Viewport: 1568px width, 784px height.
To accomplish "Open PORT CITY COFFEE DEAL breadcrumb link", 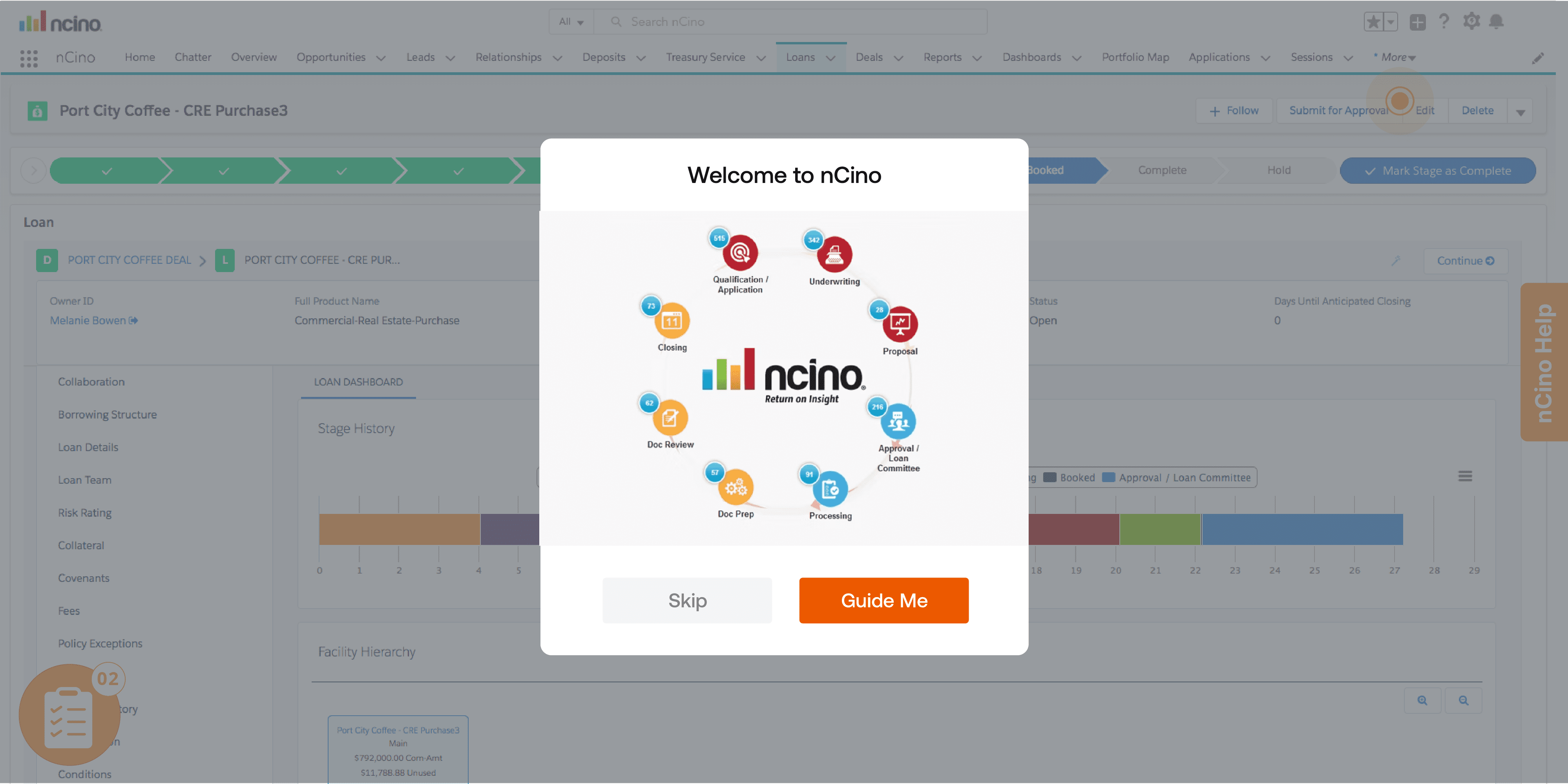I will click(129, 261).
